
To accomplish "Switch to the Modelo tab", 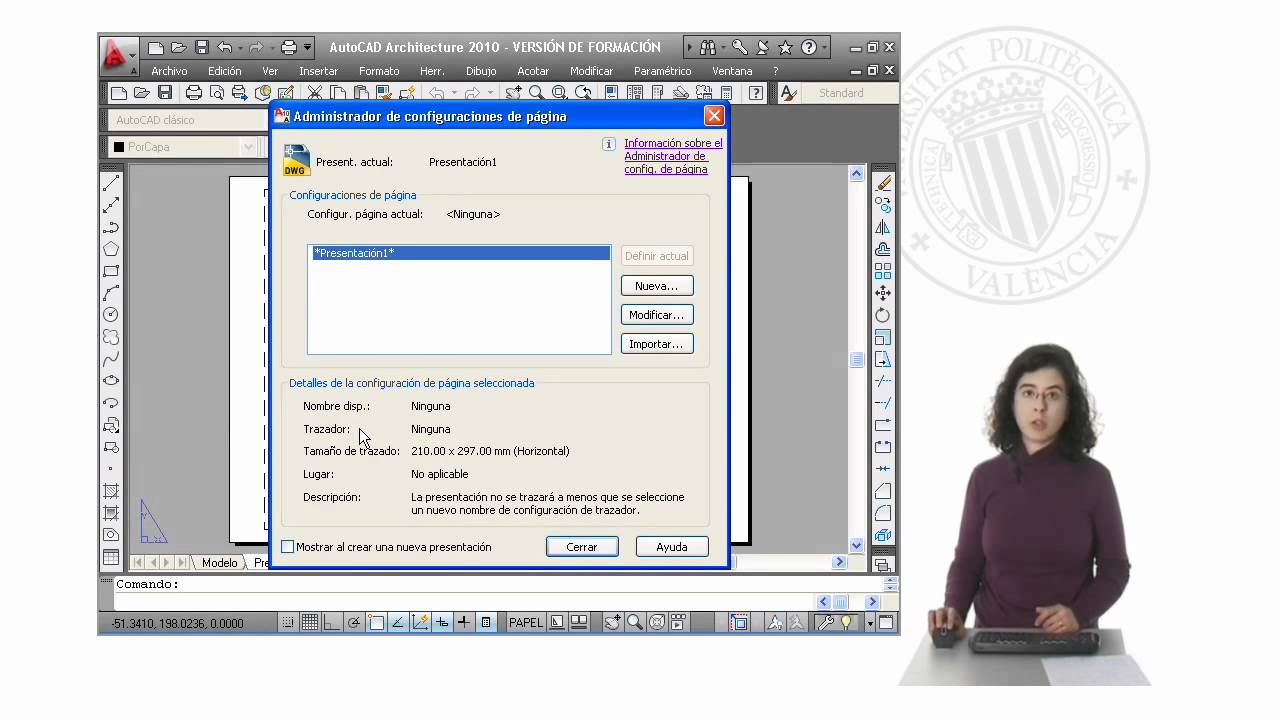I will click(x=219, y=563).
